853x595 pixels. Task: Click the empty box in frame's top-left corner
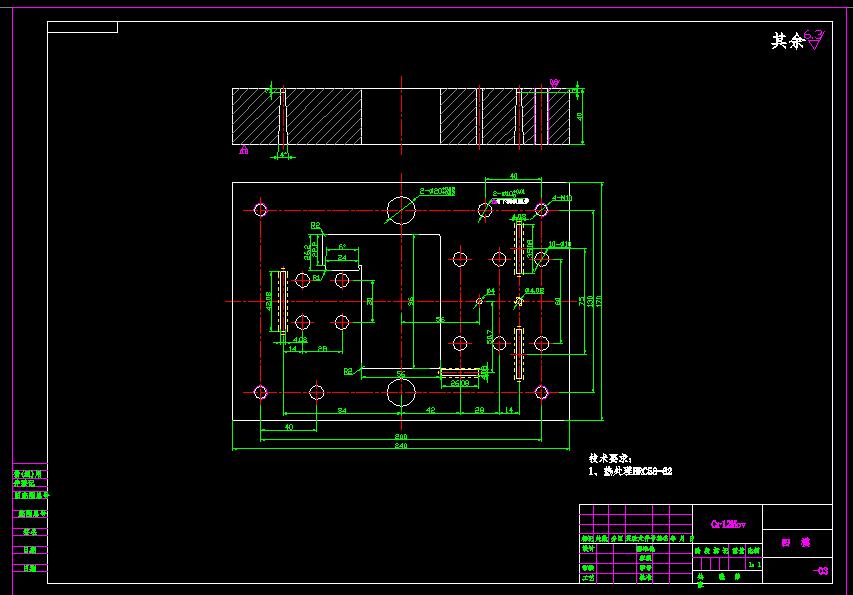coord(83,27)
